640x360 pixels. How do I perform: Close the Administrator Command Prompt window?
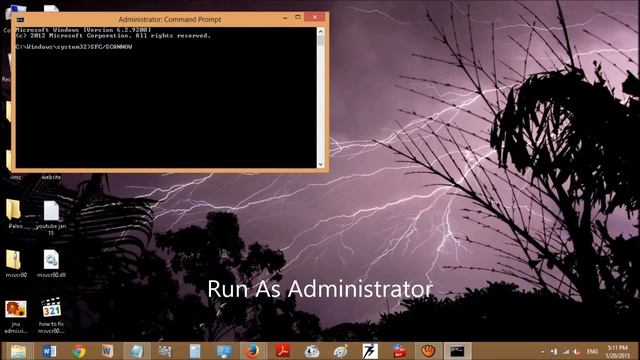[x=315, y=17]
